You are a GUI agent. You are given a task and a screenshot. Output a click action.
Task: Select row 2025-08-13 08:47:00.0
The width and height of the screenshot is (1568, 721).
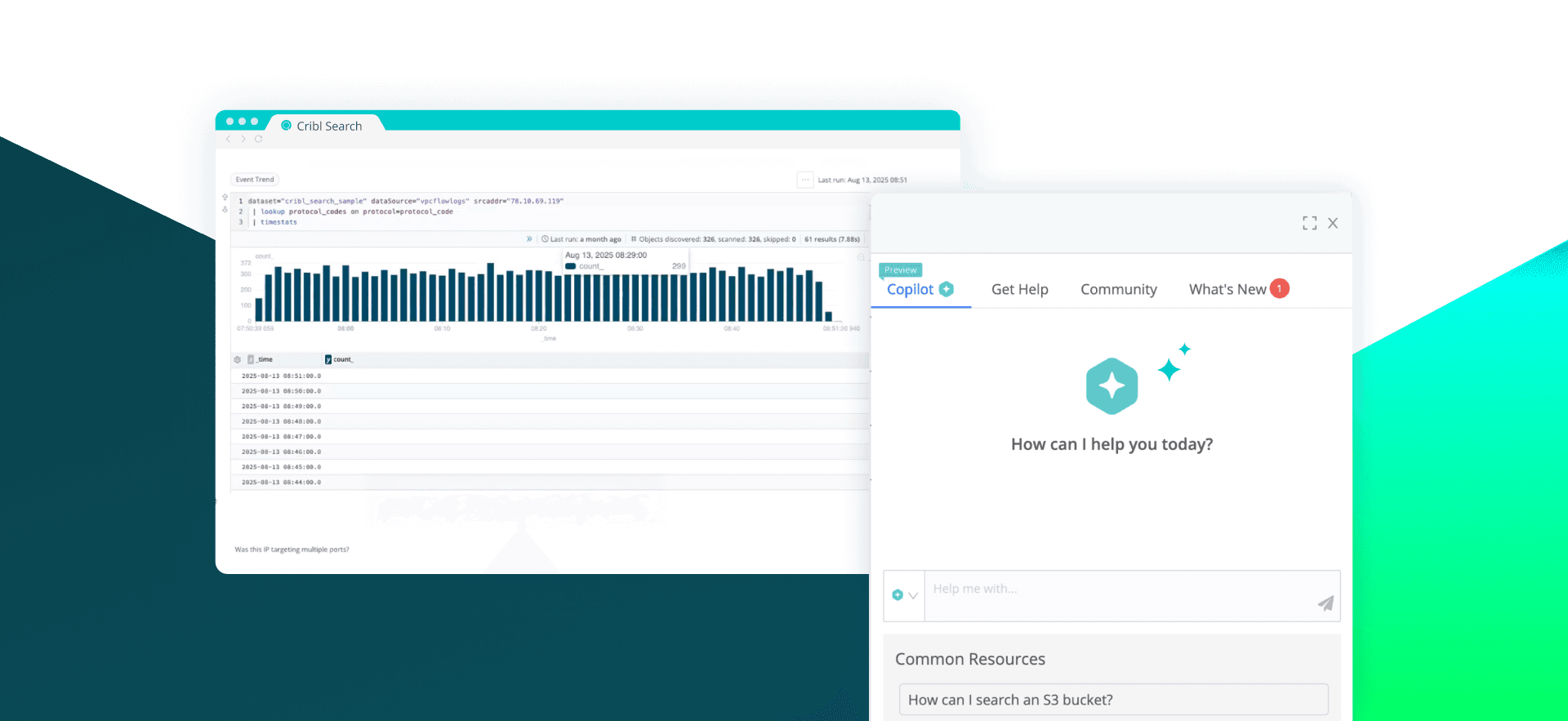550,437
